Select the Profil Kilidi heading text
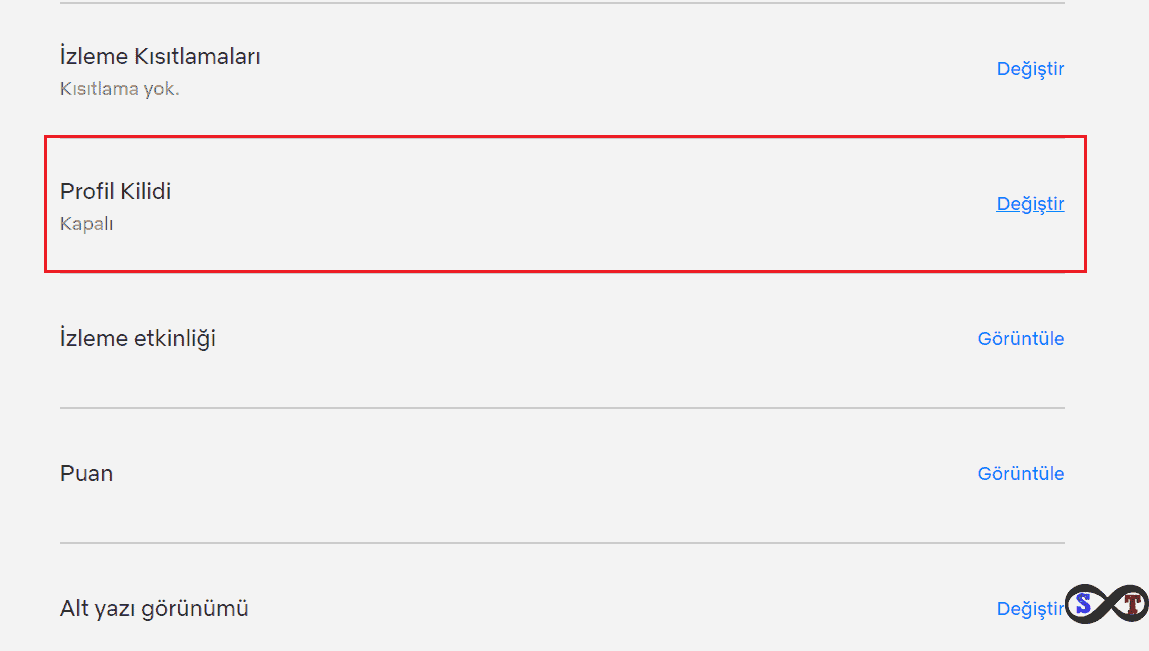The height and width of the screenshot is (651, 1149). 115,191
